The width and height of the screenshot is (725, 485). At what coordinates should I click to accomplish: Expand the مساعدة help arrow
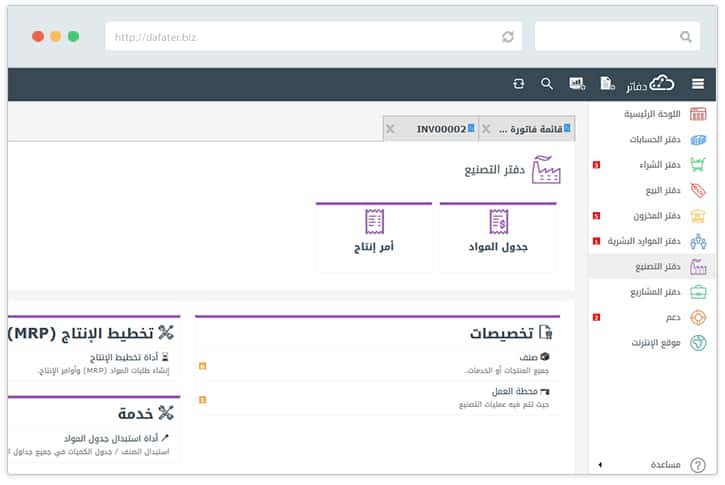point(600,465)
